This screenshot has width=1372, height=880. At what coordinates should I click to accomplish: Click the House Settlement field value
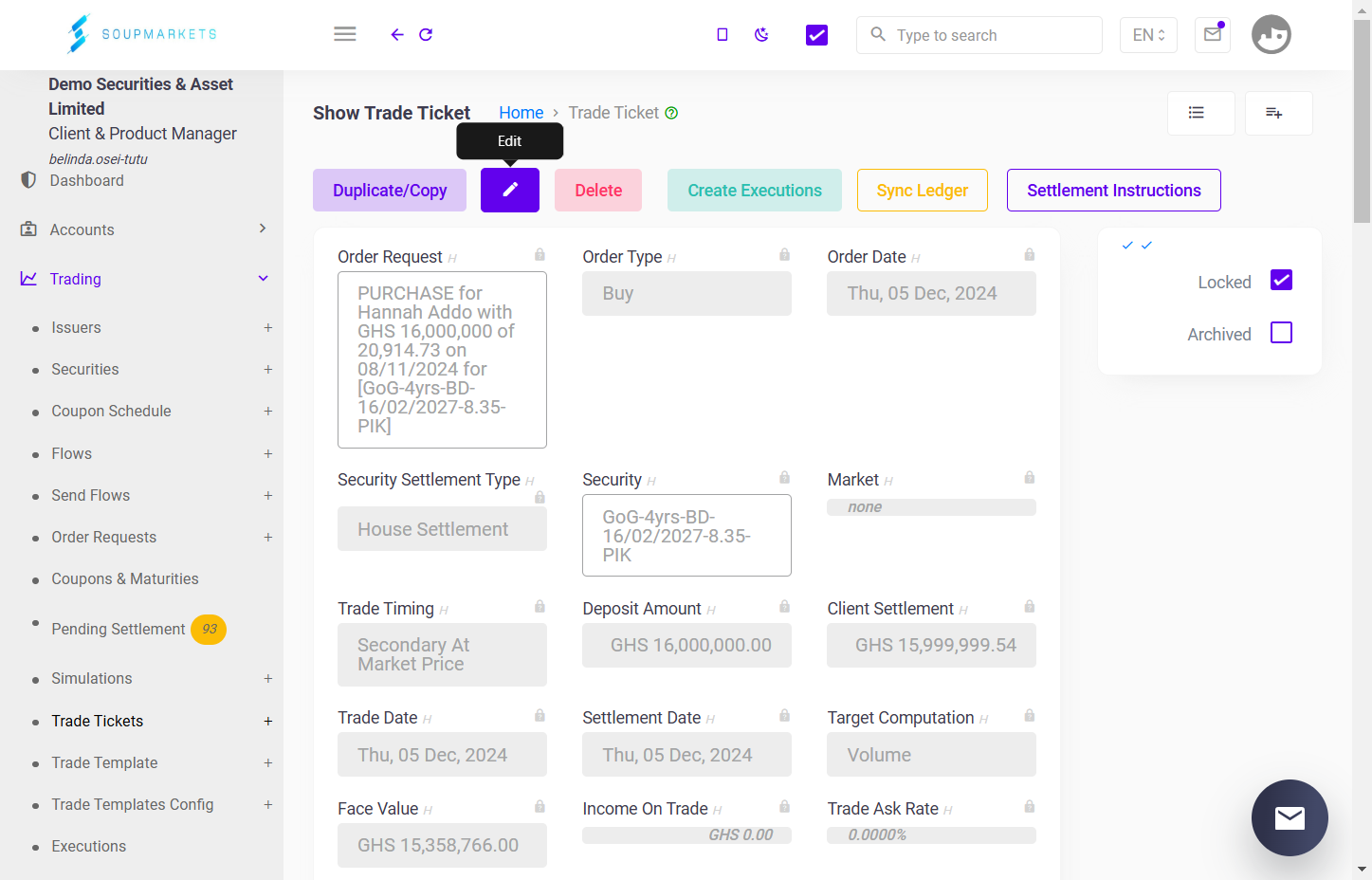coord(442,529)
